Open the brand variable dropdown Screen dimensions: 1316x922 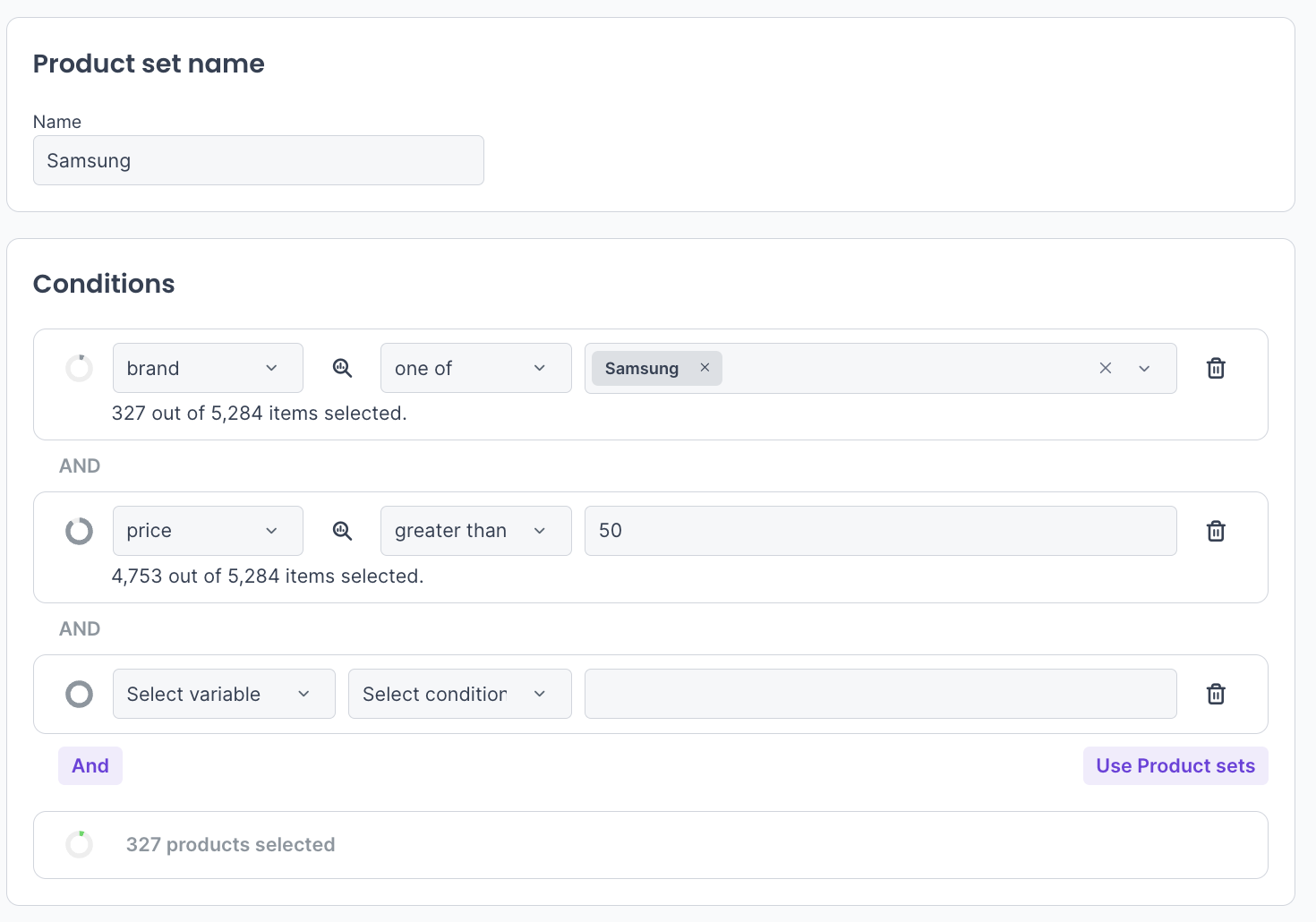208,368
